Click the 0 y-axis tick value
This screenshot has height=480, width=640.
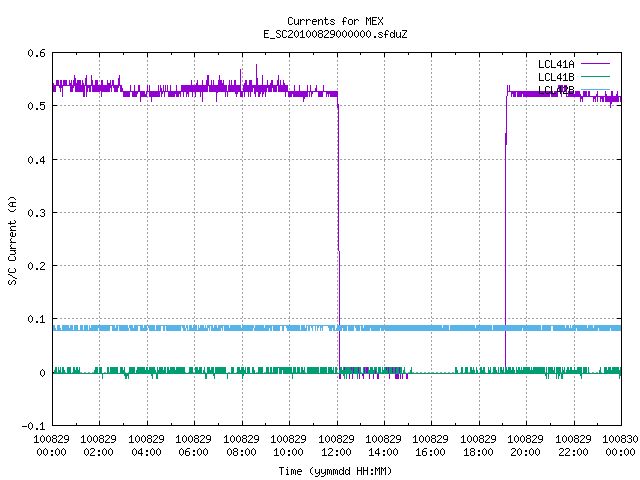(42, 373)
